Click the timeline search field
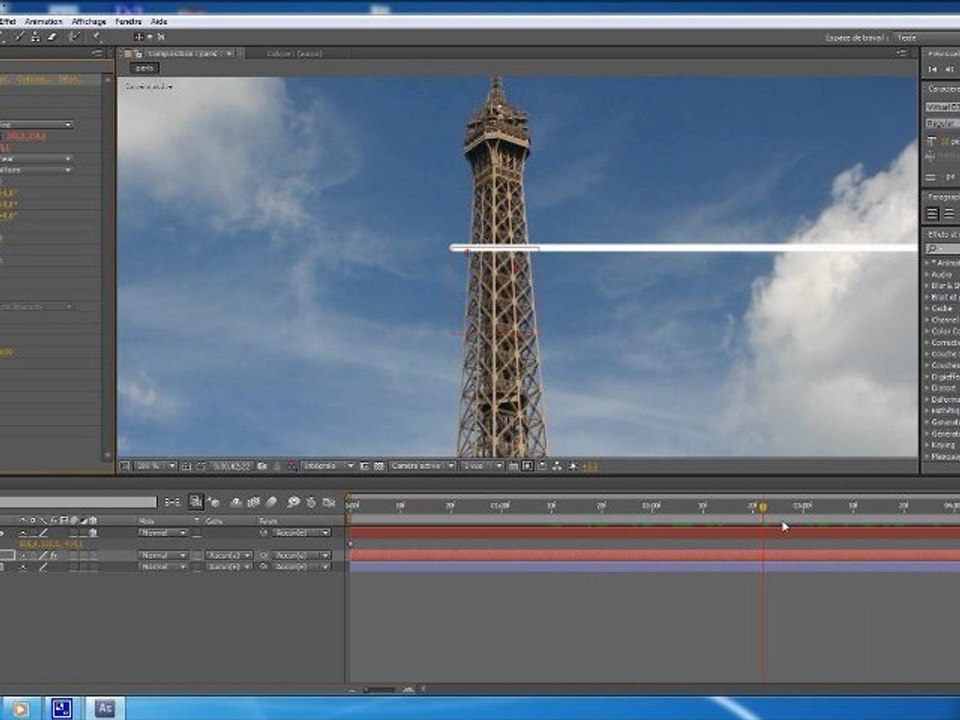960x720 pixels. (78, 502)
